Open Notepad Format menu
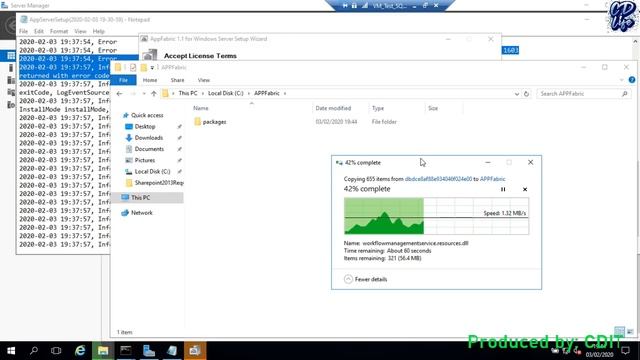Screen dimensions: 640x360 pos(59,31)
